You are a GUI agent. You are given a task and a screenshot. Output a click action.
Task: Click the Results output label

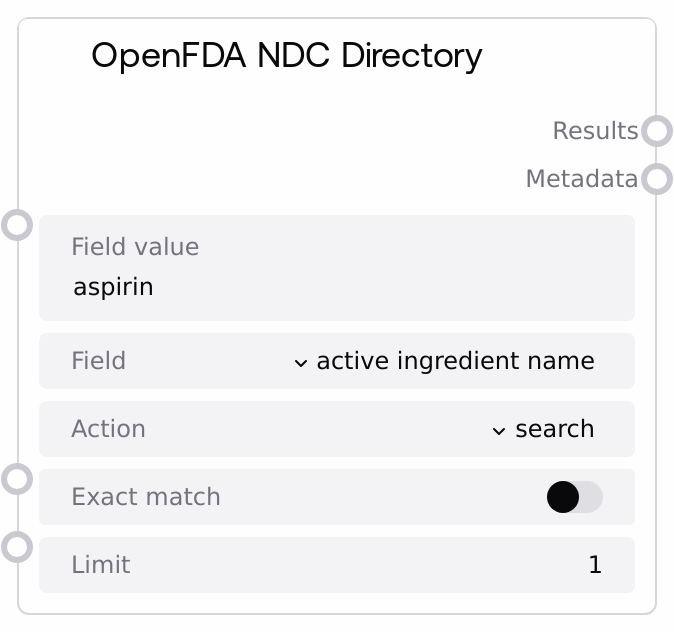pos(595,131)
